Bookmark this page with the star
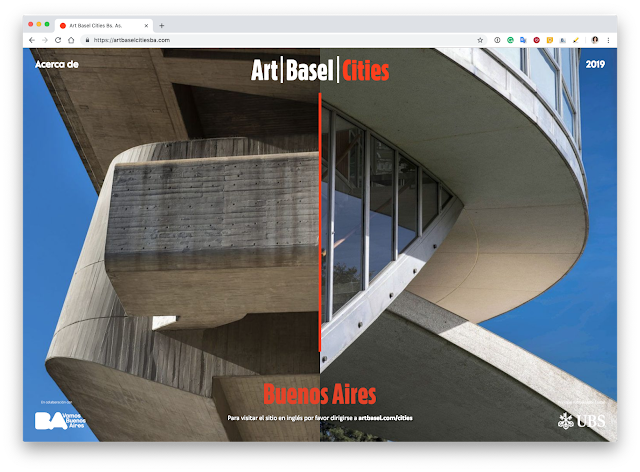This screenshot has width=640, height=472. click(x=480, y=40)
